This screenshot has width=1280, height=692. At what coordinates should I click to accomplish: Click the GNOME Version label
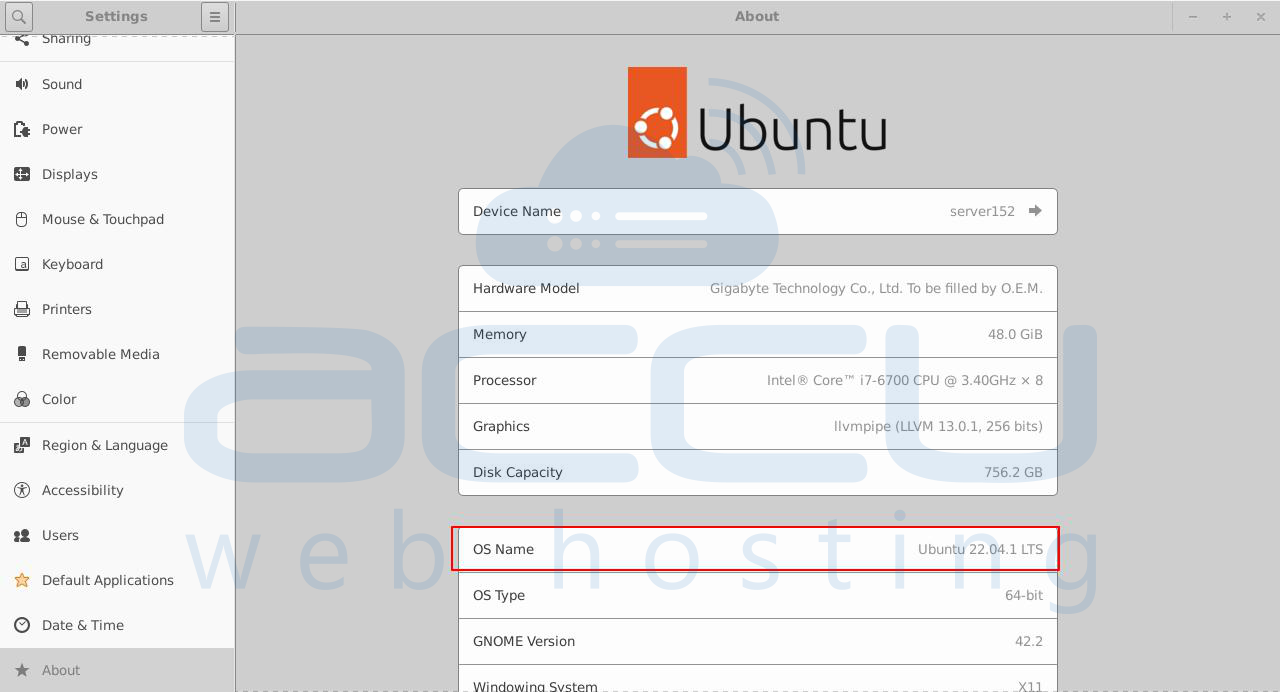[524, 641]
